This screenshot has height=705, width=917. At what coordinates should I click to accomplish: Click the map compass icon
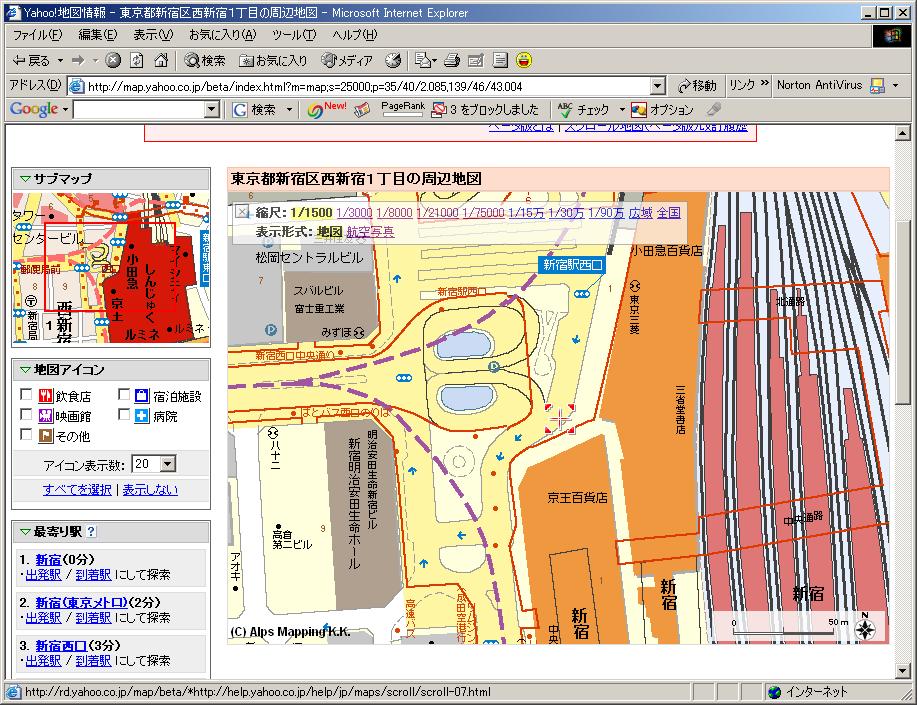point(865,628)
